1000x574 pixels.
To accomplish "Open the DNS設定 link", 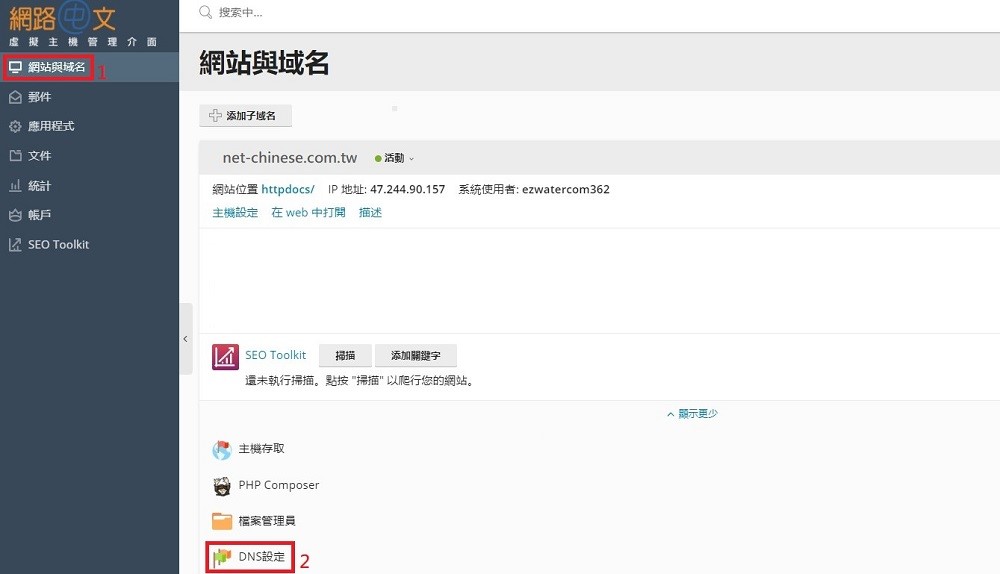I will click(261, 556).
